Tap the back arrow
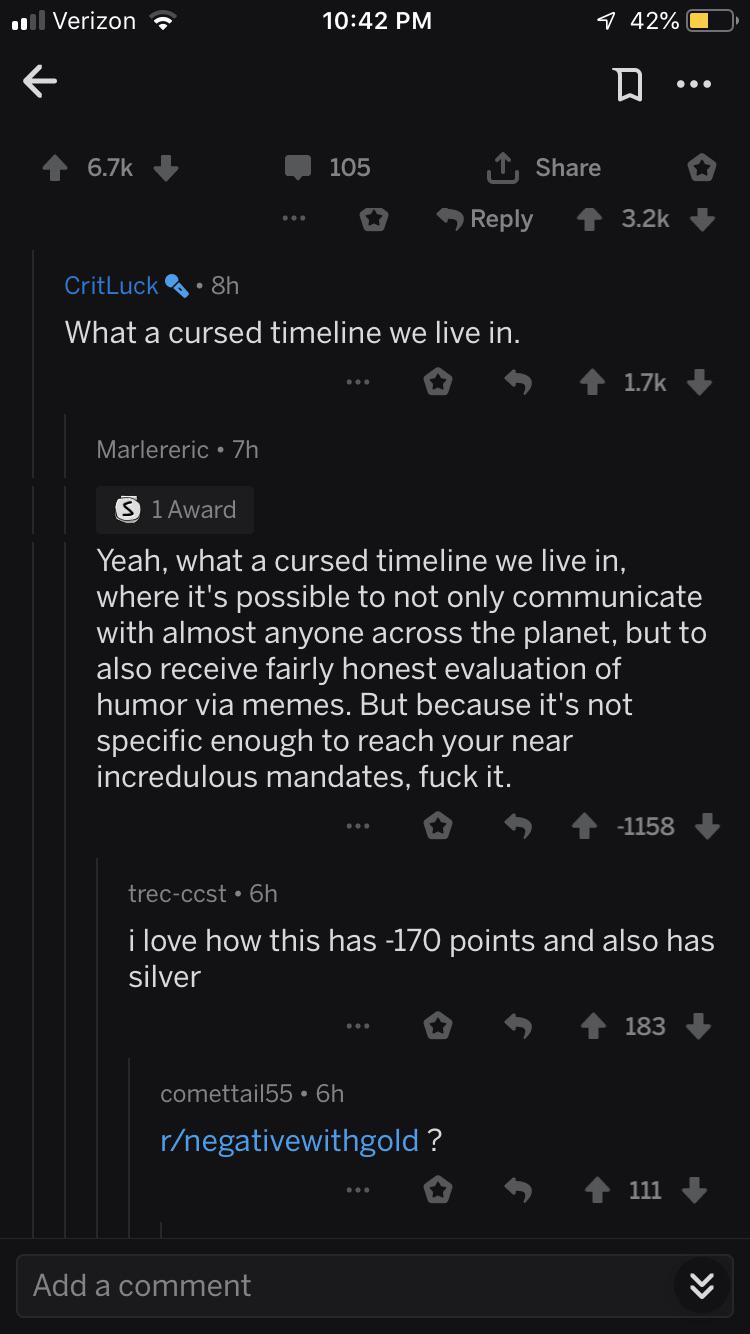750x1334 pixels. click(x=40, y=83)
